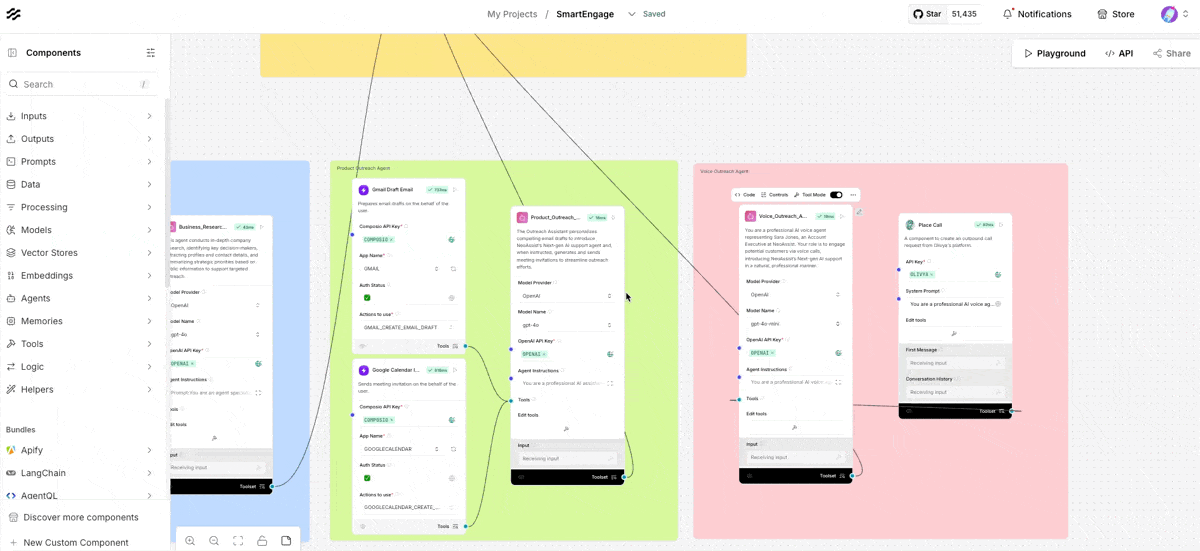Viewport: 1200px width, 551px height.
Task: Open Code for Voice Outreach Agent
Action: [x=746, y=195]
